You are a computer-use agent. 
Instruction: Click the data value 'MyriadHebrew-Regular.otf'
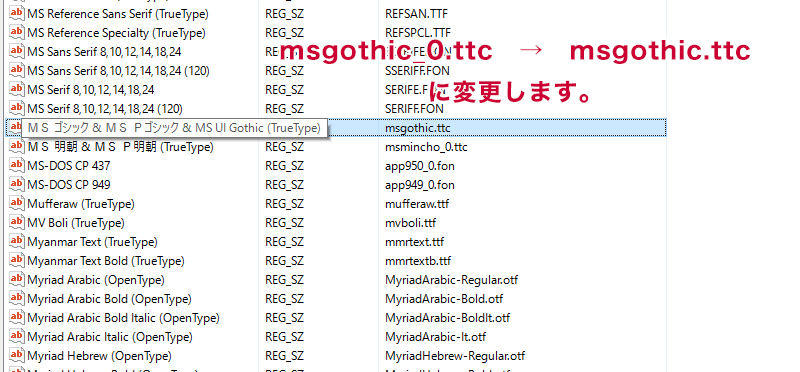pyautogui.click(x=455, y=356)
